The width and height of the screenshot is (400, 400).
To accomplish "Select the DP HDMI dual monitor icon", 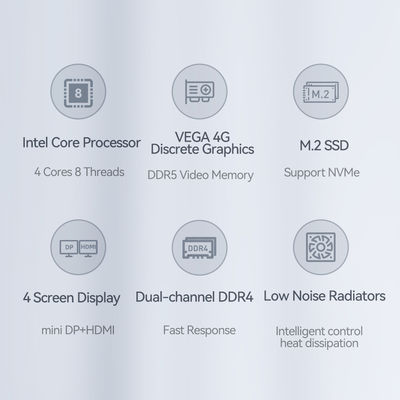I will click(78, 247).
